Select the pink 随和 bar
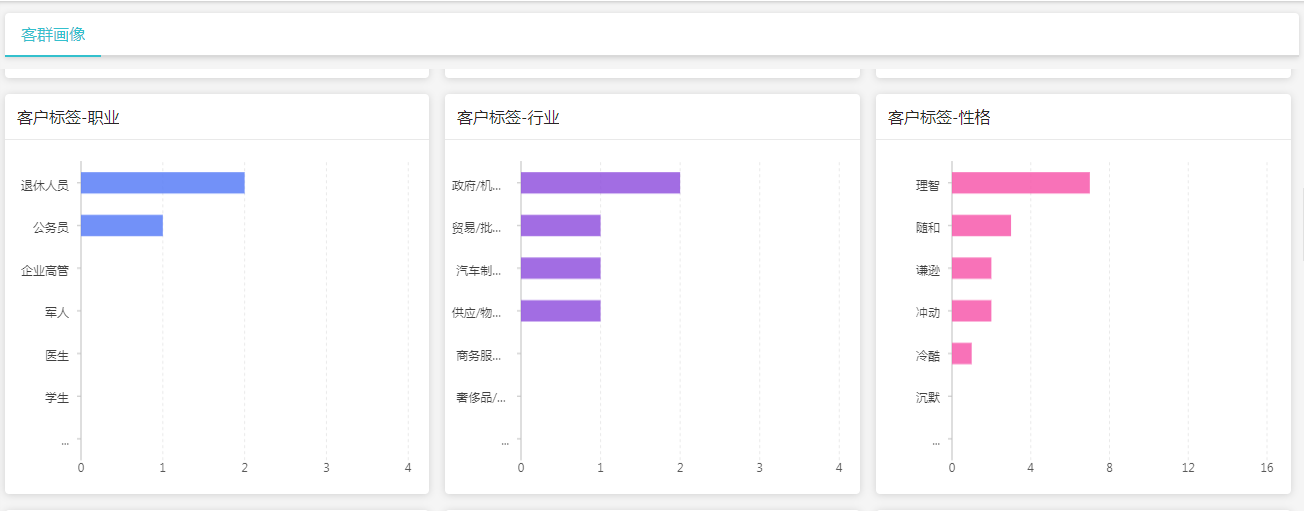This screenshot has width=1304, height=511. point(981,226)
